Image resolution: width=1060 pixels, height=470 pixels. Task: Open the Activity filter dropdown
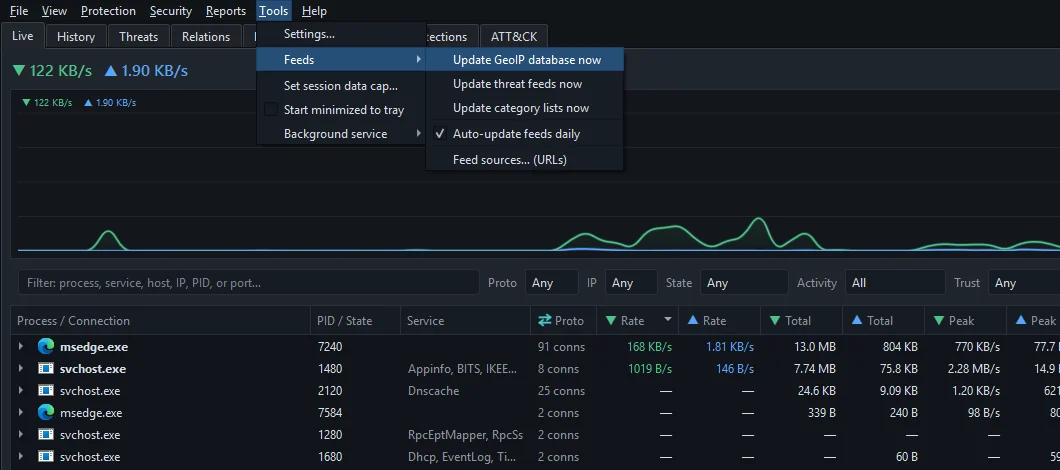(x=894, y=283)
